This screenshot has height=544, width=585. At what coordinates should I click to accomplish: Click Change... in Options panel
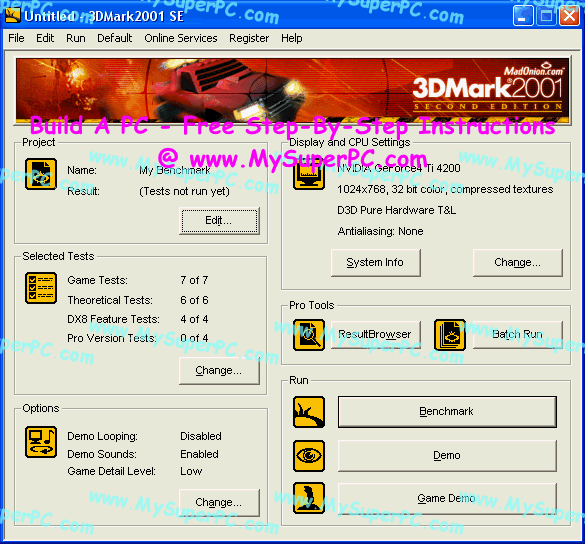(x=219, y=503)
